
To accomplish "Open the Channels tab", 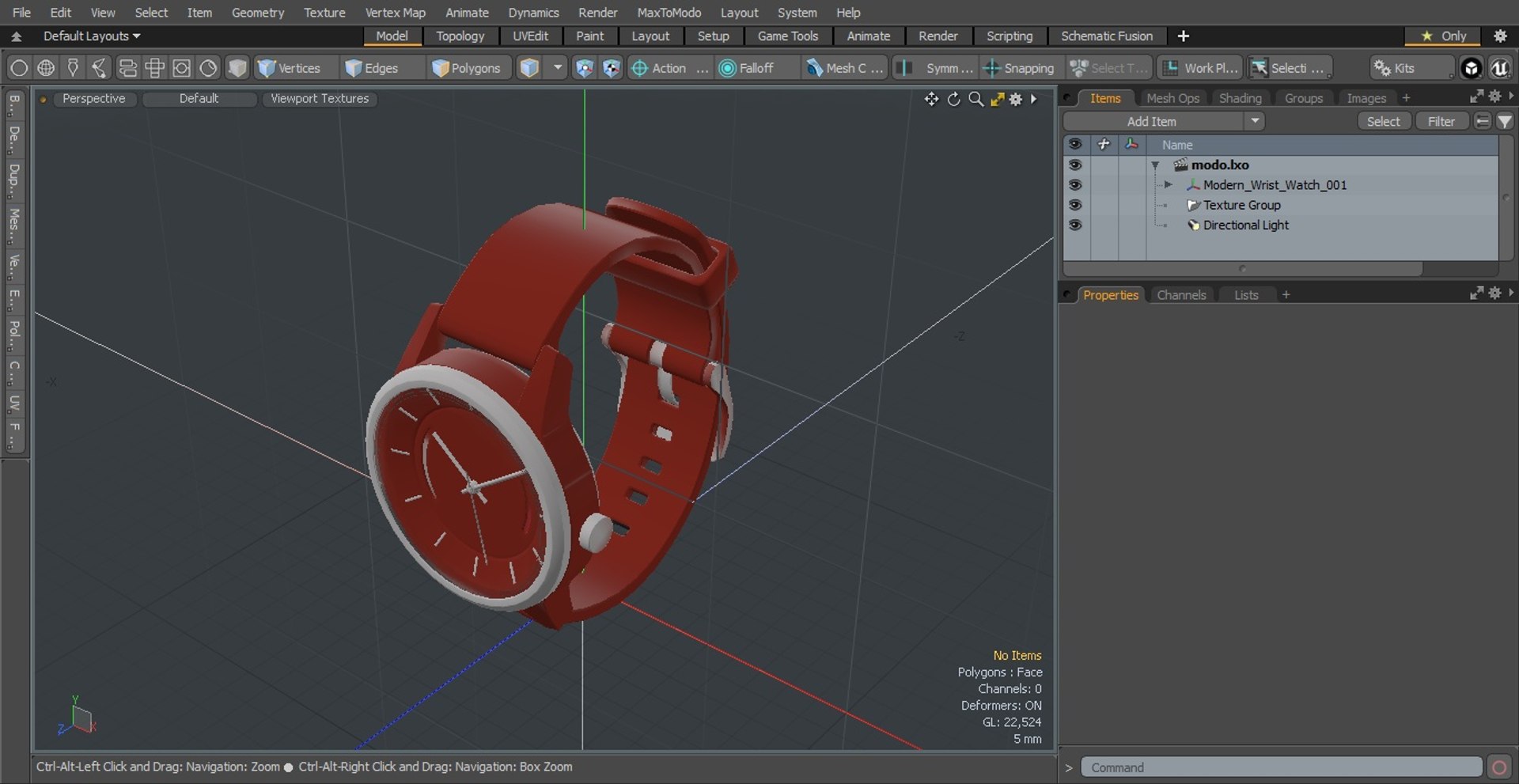I will [1181, 295].
